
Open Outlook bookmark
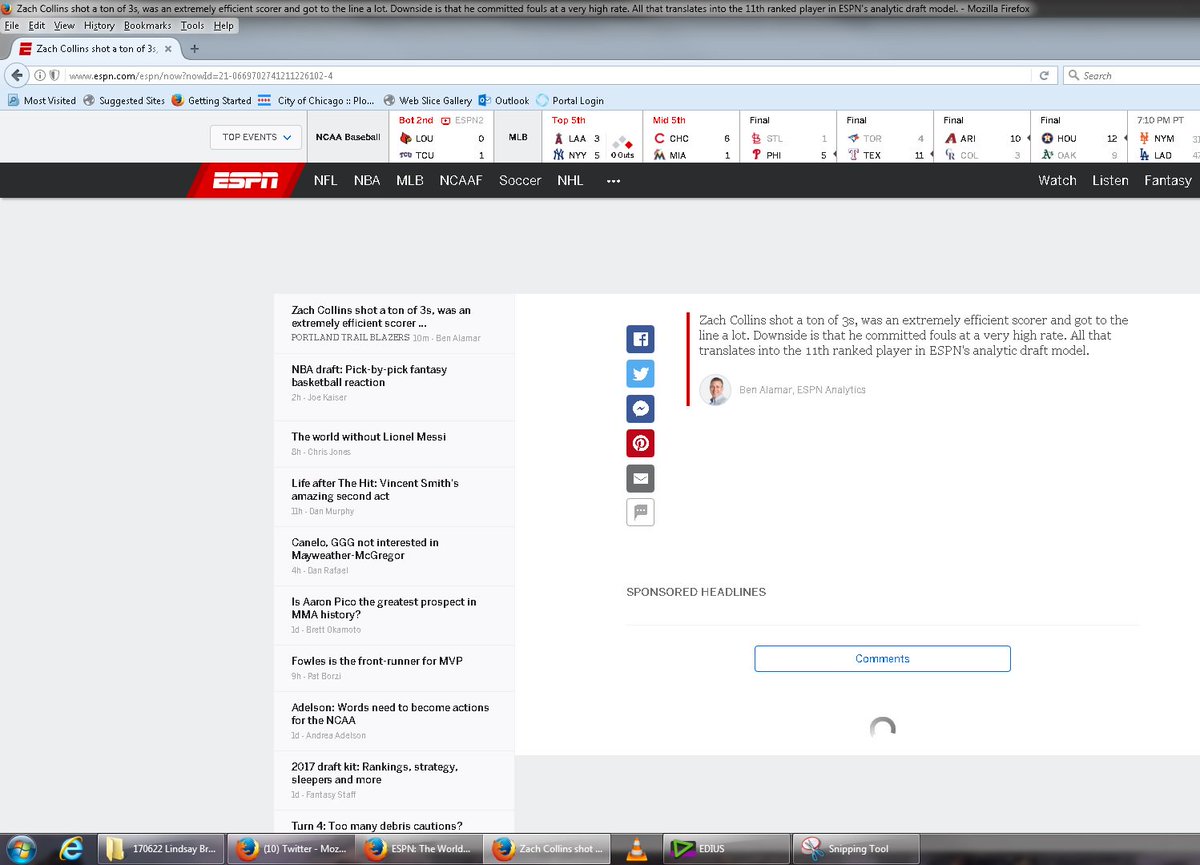[503, 100]
